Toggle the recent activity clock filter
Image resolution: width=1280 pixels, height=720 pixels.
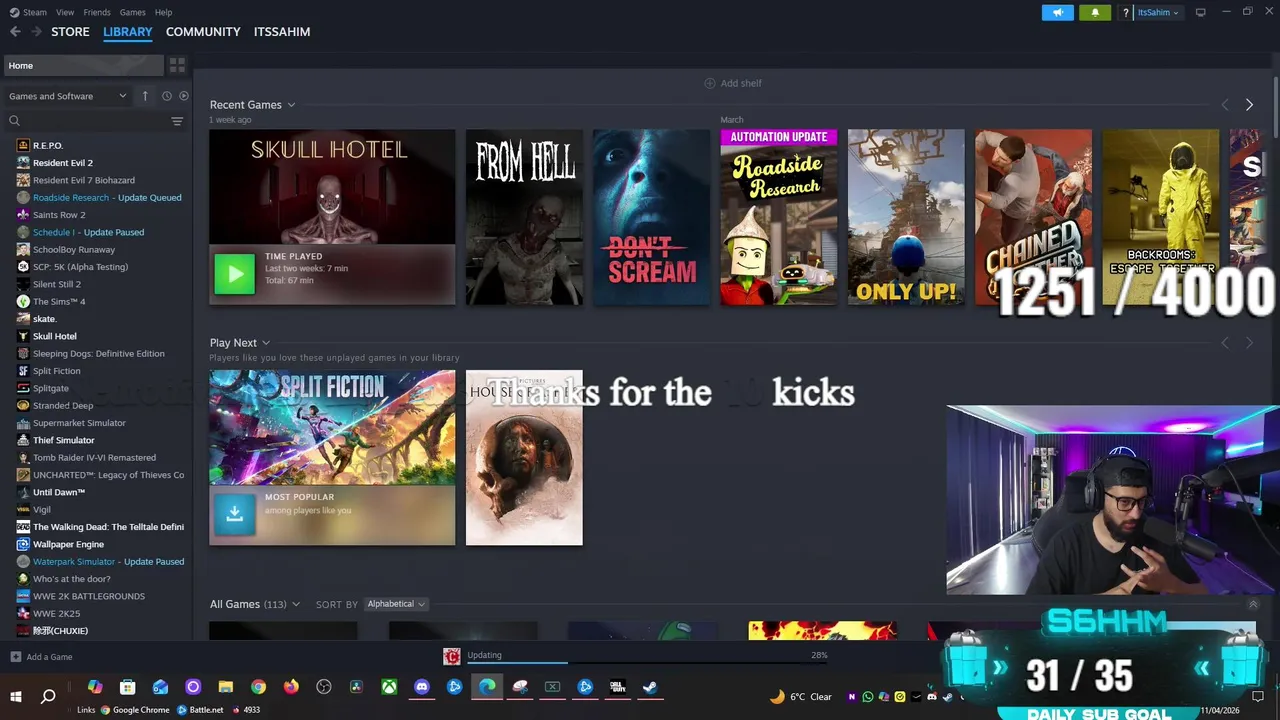coord(167,96)
